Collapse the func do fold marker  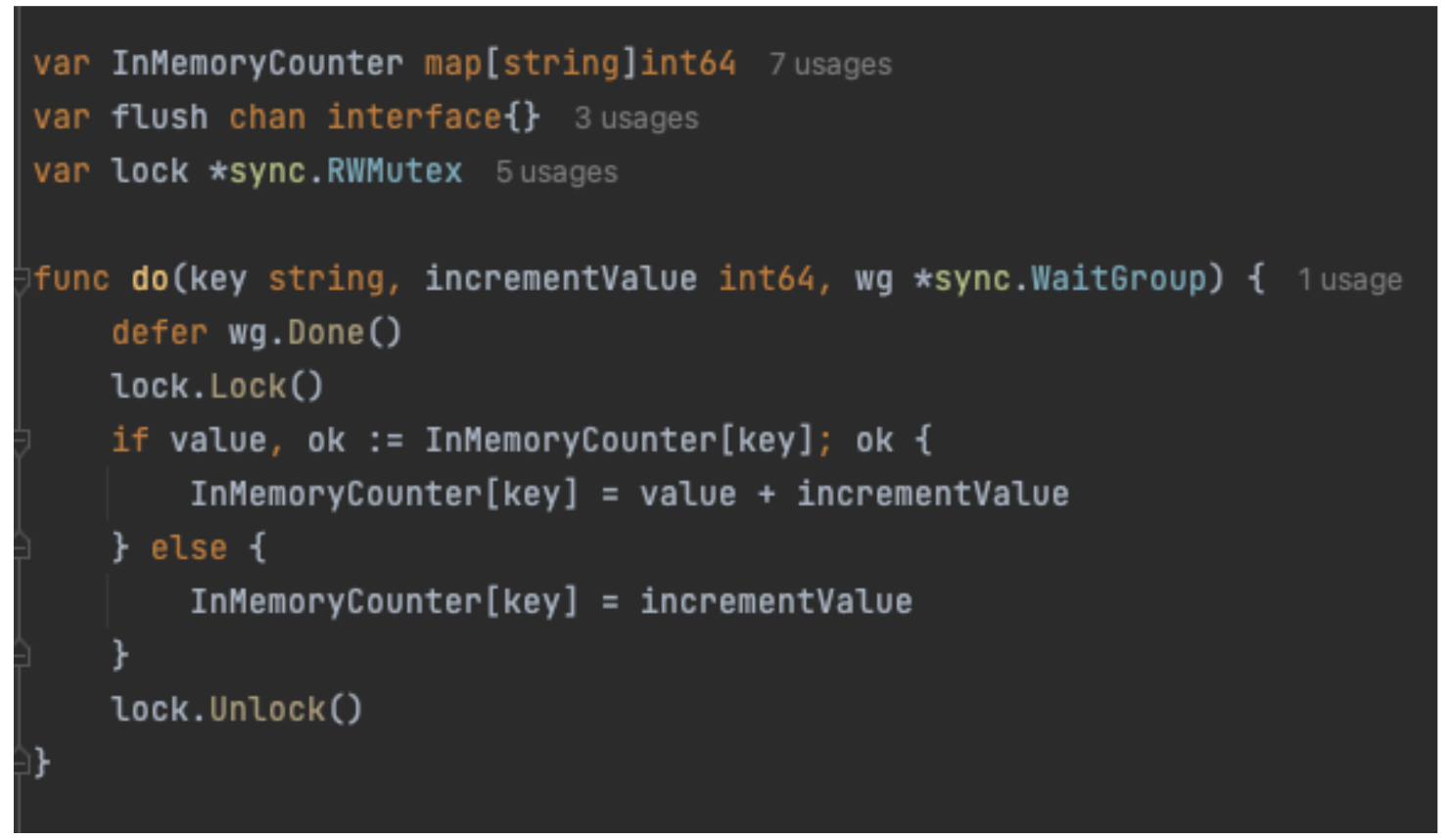pos(22,281)
